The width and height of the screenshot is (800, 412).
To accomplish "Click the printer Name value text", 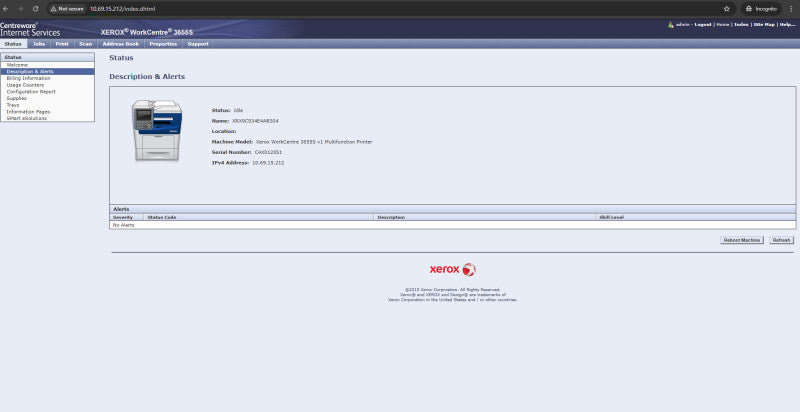I will pos(256,121).
